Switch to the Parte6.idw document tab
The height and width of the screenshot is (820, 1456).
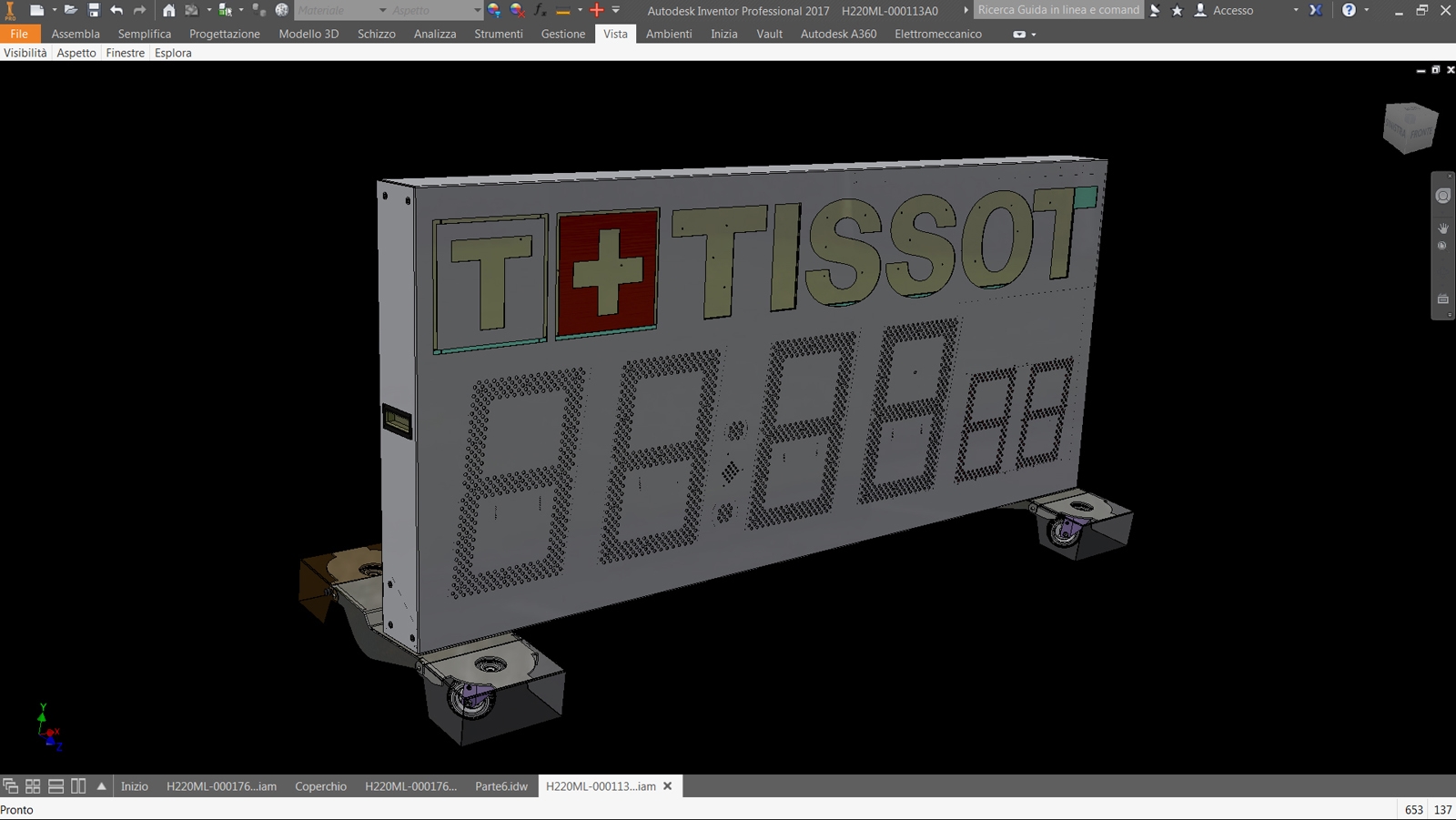[x=501, y=786]
